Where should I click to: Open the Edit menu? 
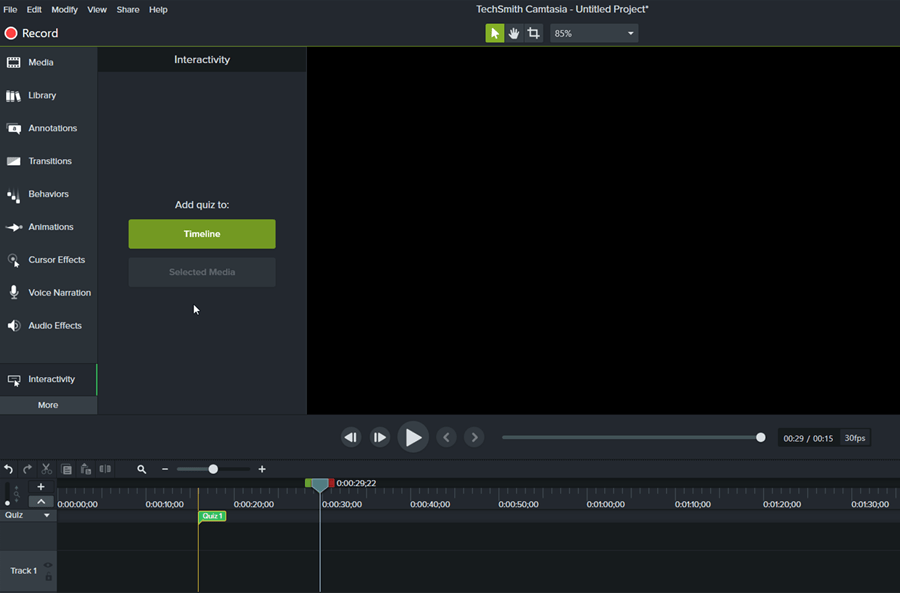[x=34, y=9]
